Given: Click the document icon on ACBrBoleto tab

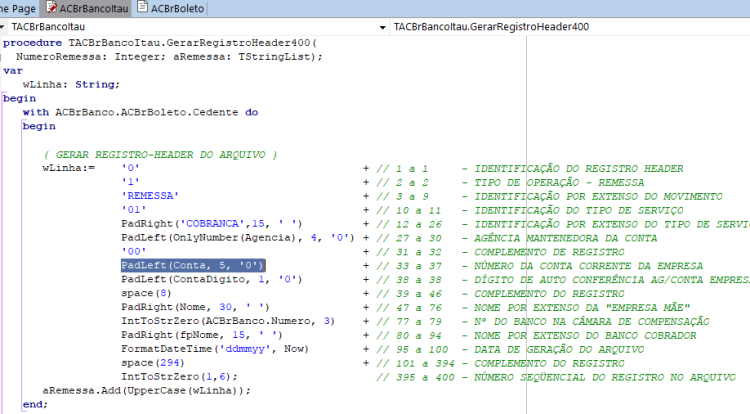Looking at the screenshot, I should 142,7.
